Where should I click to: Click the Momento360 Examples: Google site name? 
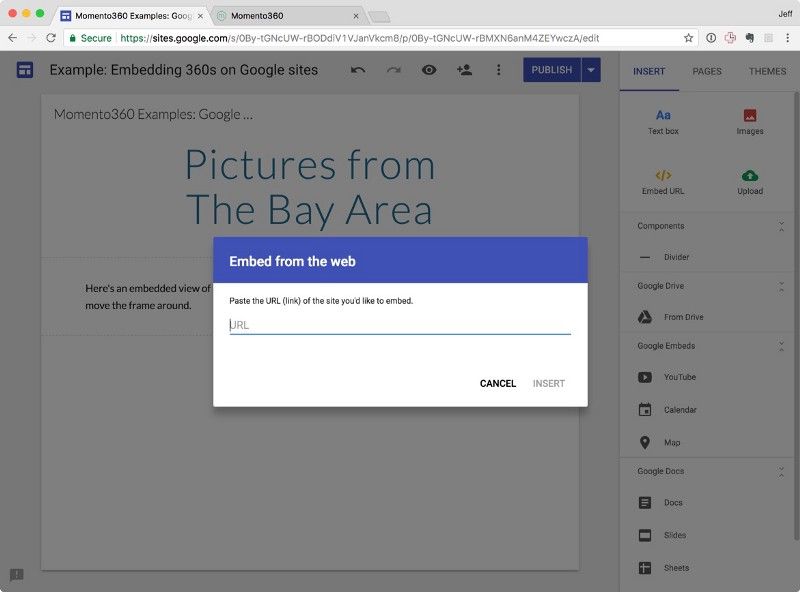click(x=153, y=114)
